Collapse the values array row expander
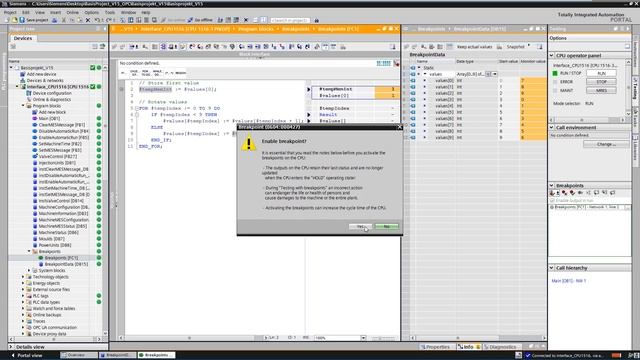Viewport: 640px width, 360px height. pos(424,74)
